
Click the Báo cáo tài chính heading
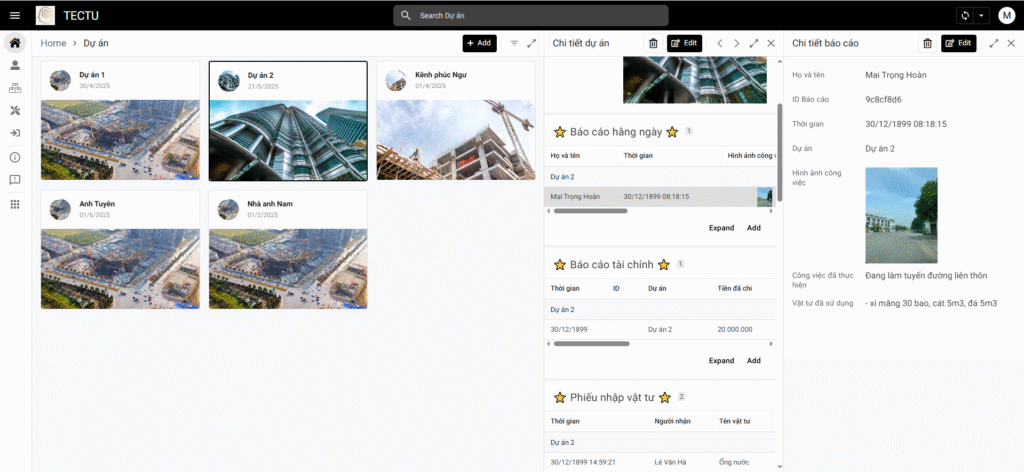coord(612,264)
